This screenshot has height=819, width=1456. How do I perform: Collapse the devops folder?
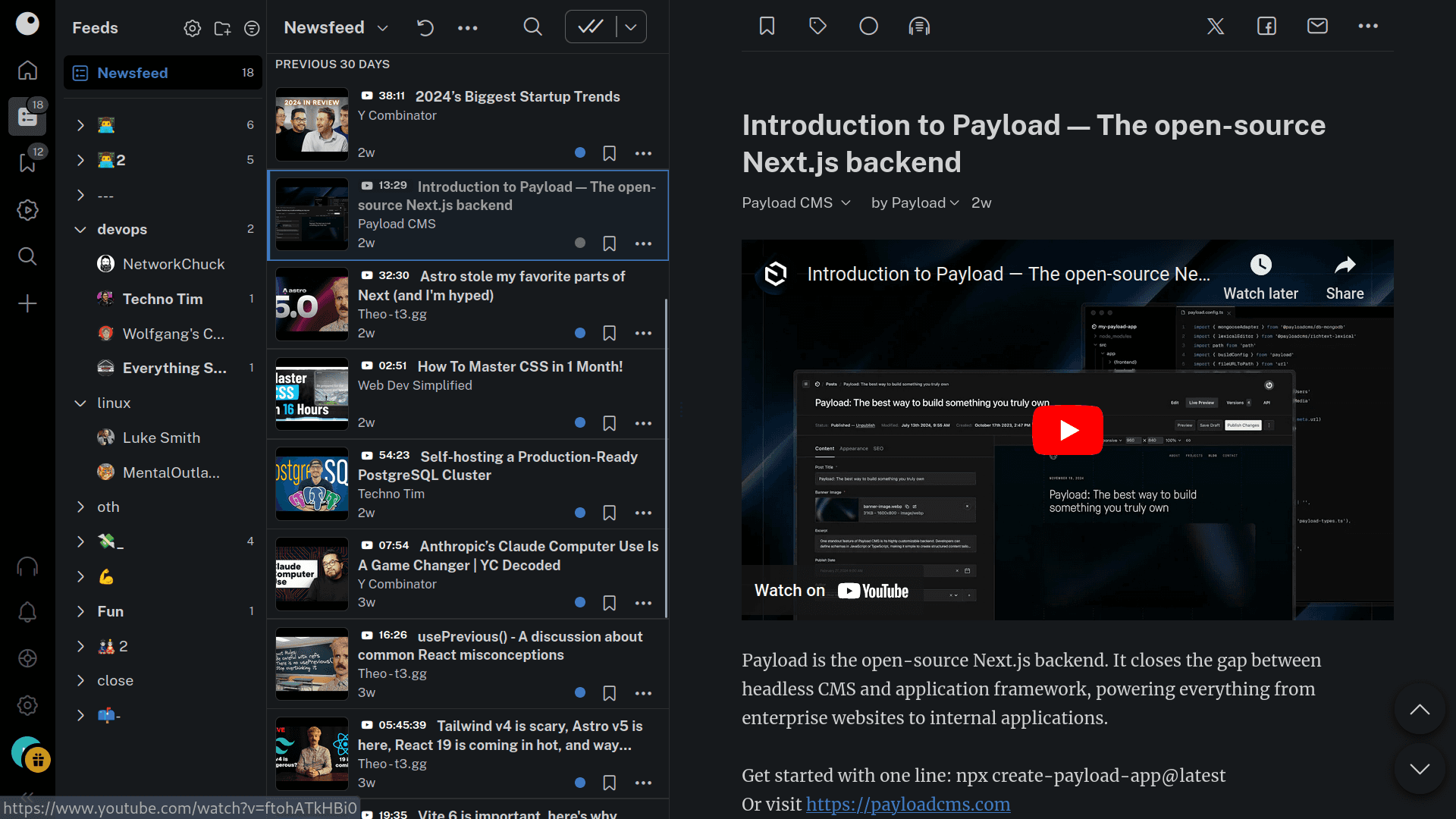click(x=80, y=229)
